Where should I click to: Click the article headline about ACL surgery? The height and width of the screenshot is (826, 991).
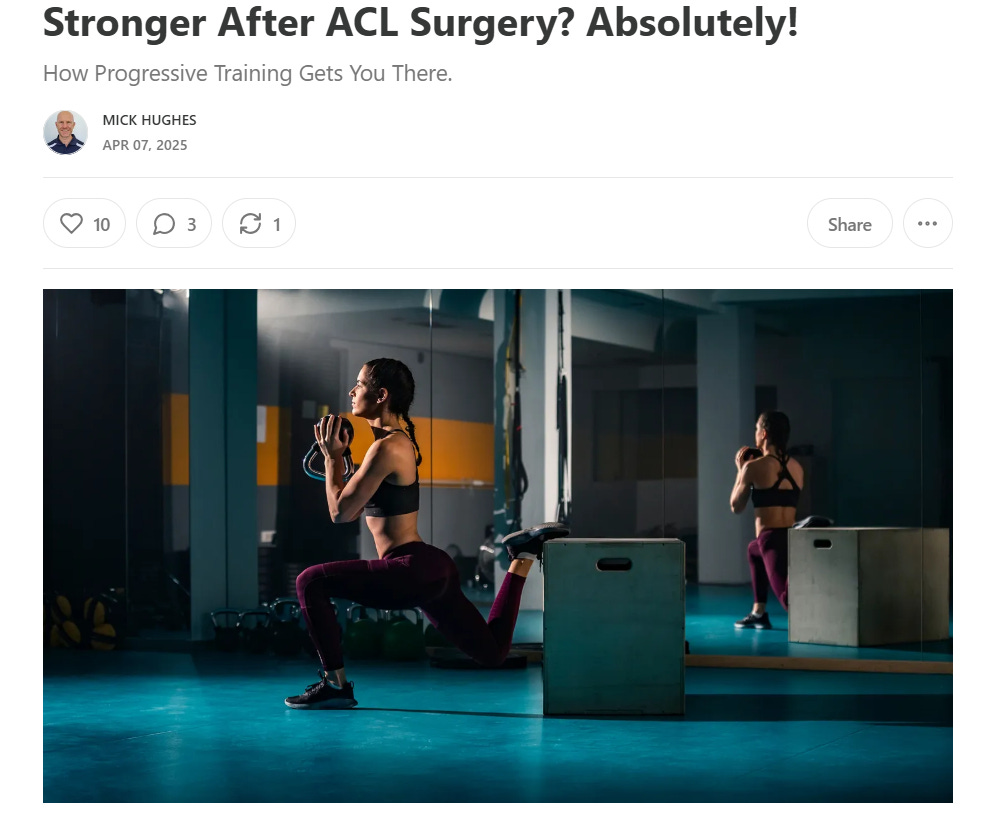(x=420, y=23)
